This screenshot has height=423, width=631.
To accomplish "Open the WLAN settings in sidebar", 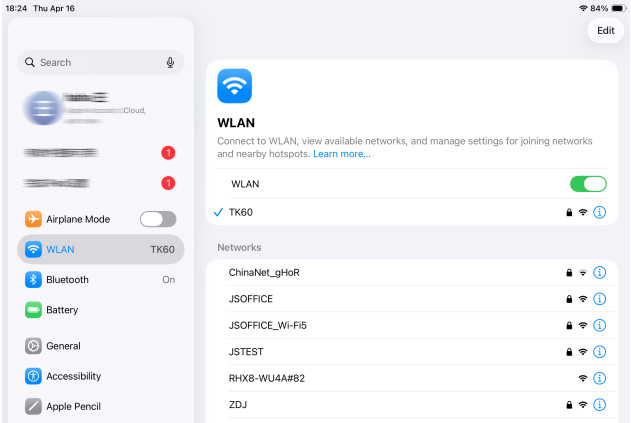I will click(x=101, y=249).
